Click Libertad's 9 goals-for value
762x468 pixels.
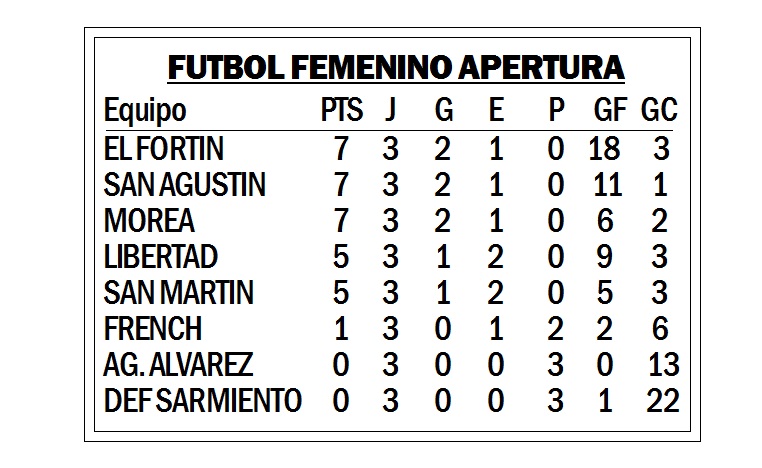click(x=605, y=257)
